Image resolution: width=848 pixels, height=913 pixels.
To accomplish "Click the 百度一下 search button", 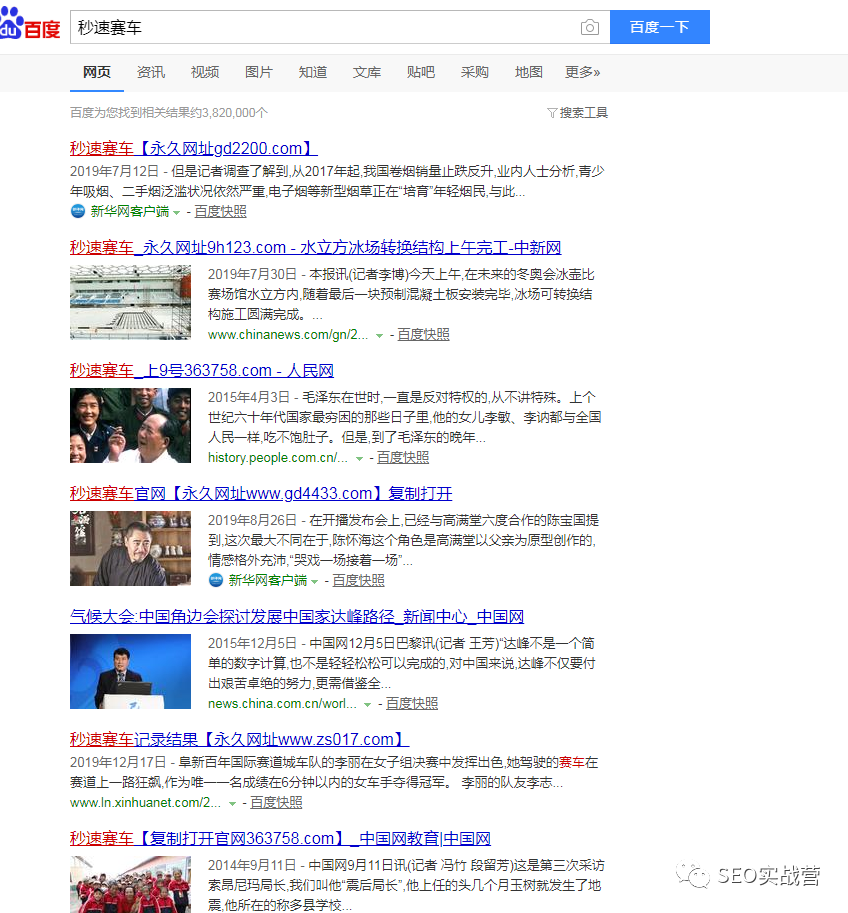I will (x=659, y=27).
